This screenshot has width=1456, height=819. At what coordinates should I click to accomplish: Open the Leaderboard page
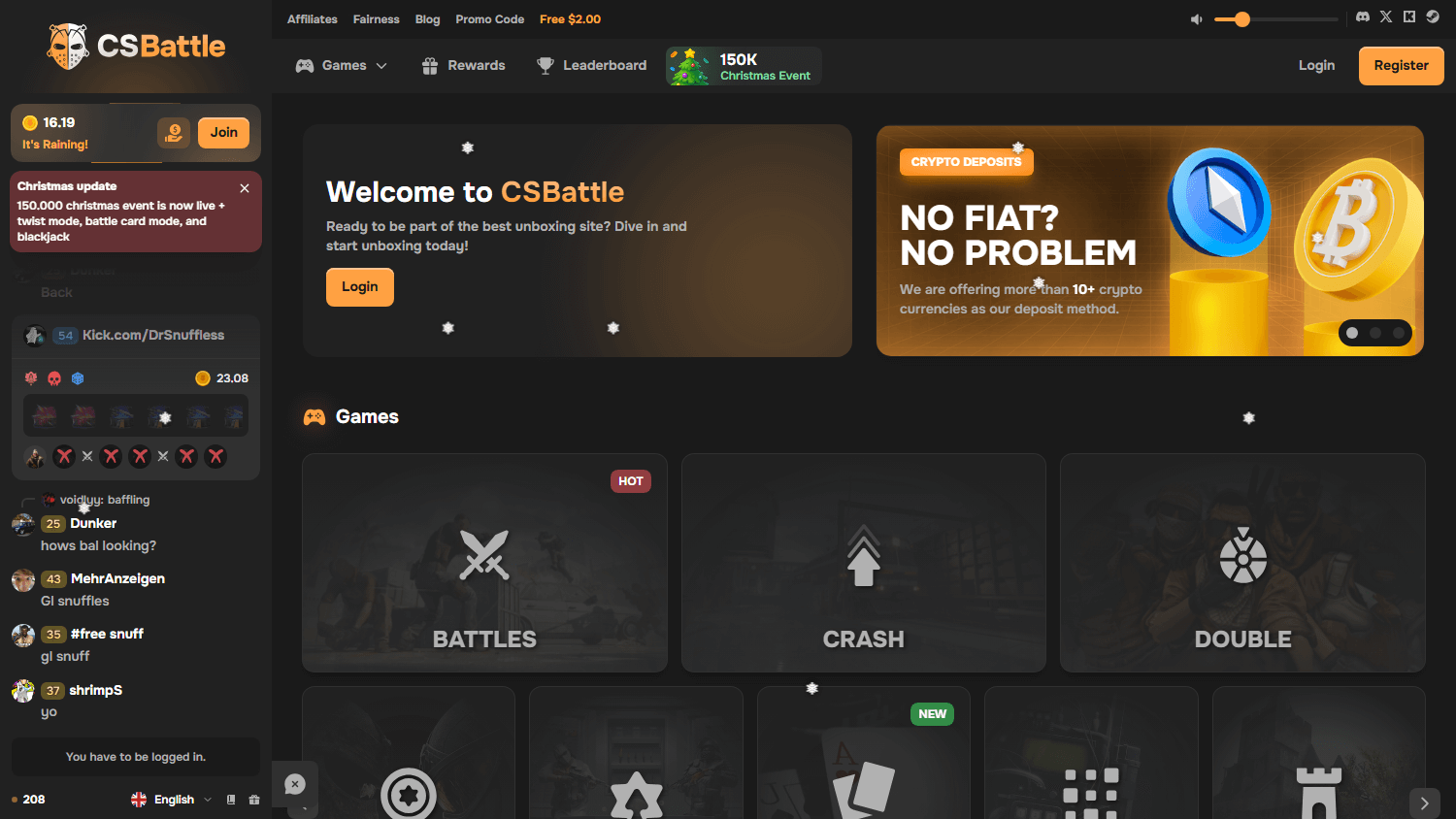[x=604, y=65]
